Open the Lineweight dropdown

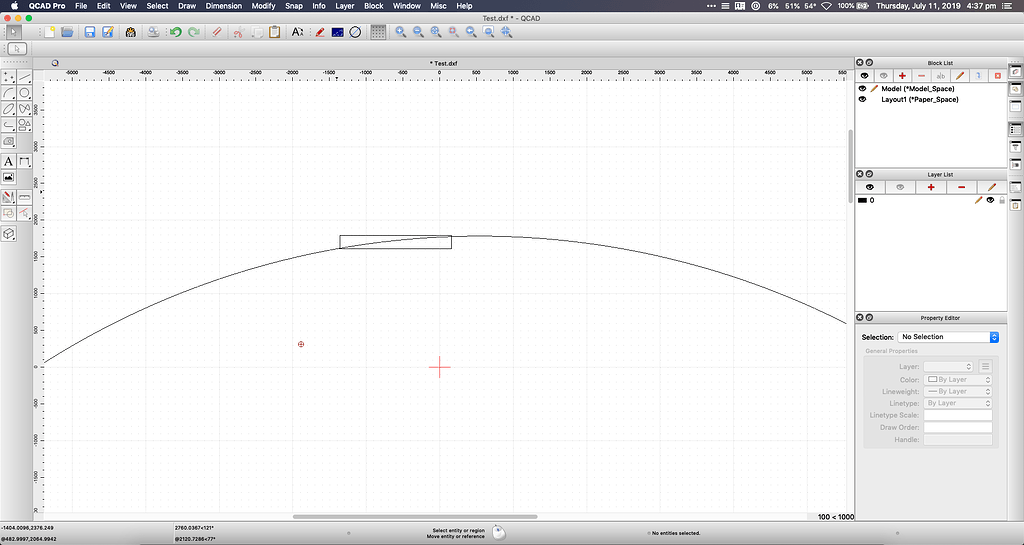tap(958, 392)
